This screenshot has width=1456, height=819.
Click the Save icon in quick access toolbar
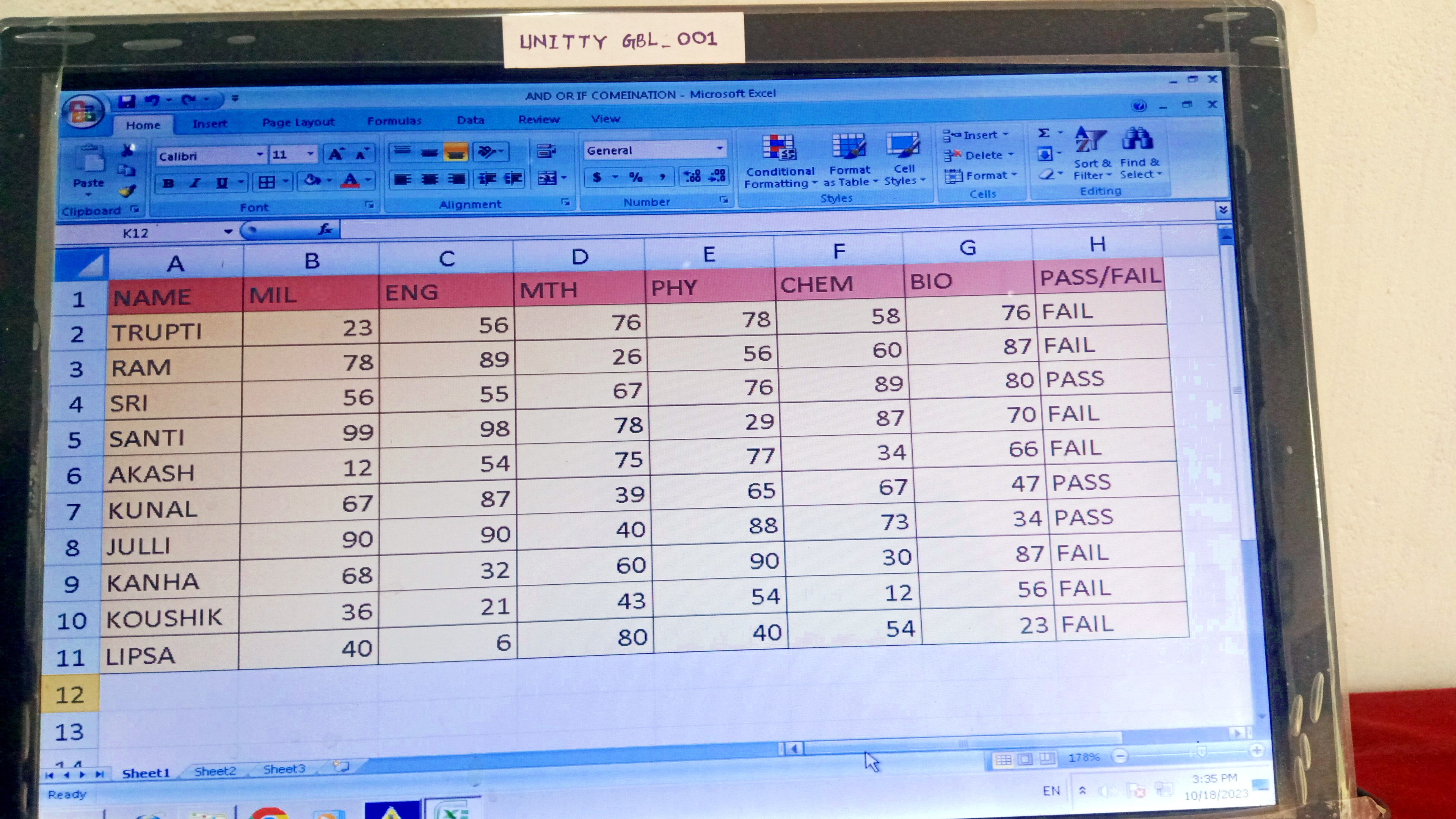[127, 101]
